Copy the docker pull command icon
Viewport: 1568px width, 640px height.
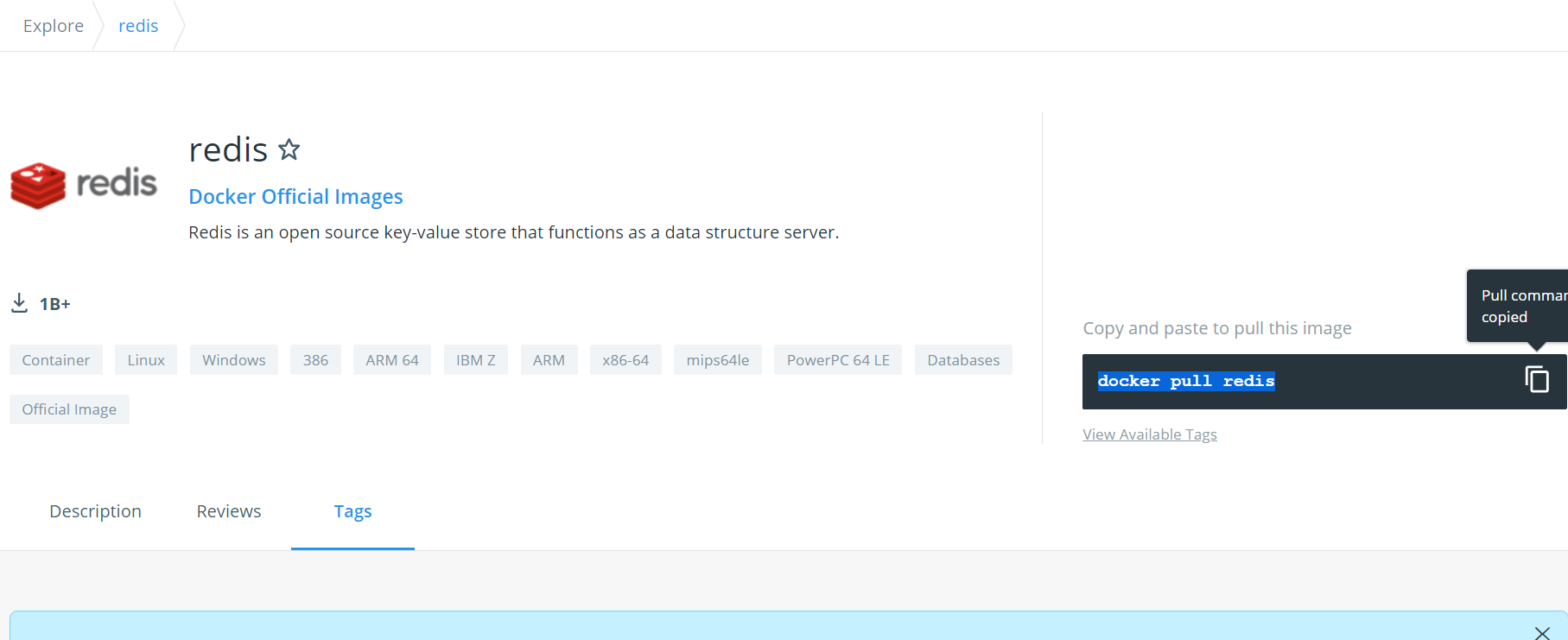[x=1537, y=379]
